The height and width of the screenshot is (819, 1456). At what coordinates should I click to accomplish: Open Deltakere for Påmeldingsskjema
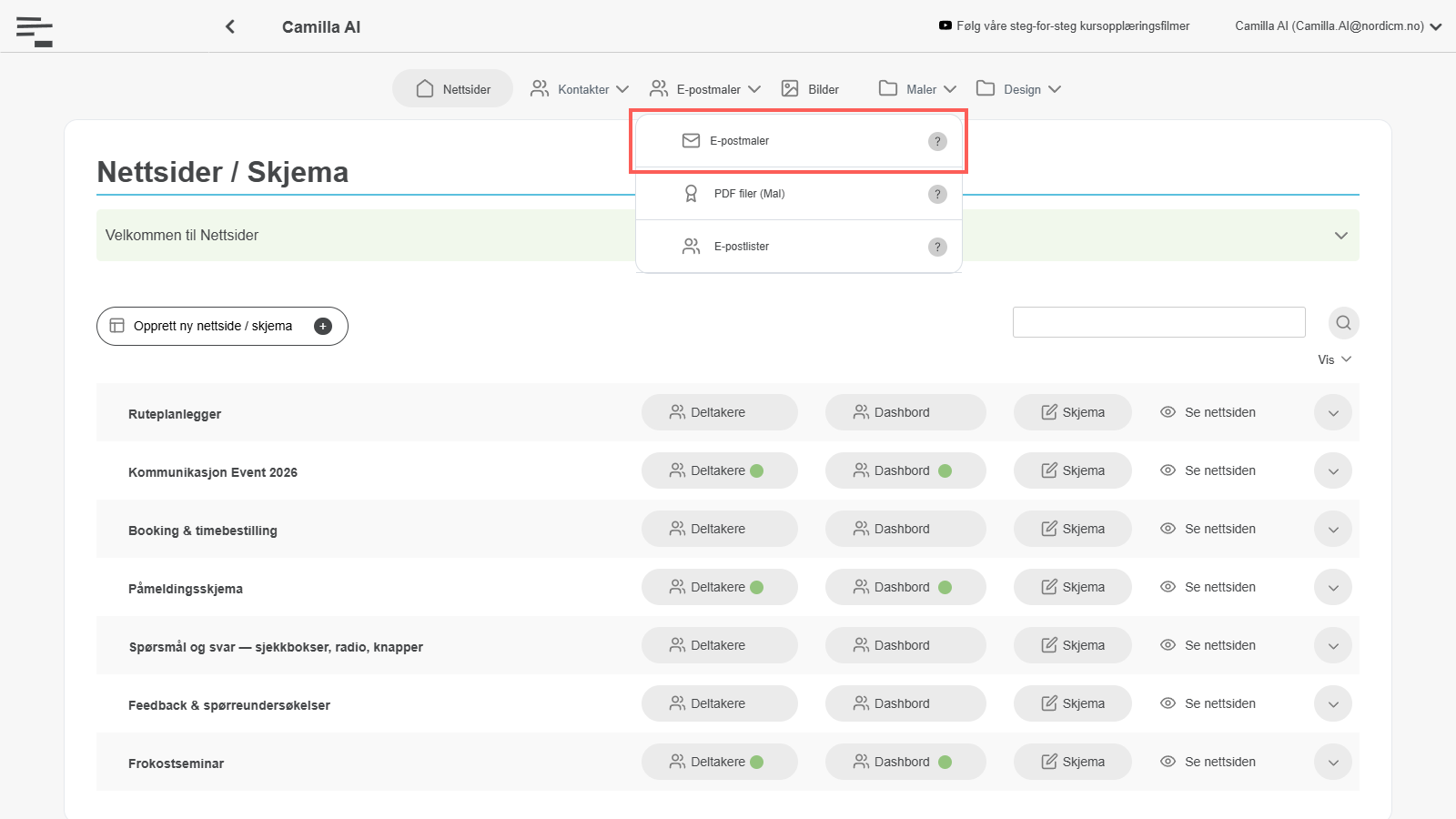point(719,587)
